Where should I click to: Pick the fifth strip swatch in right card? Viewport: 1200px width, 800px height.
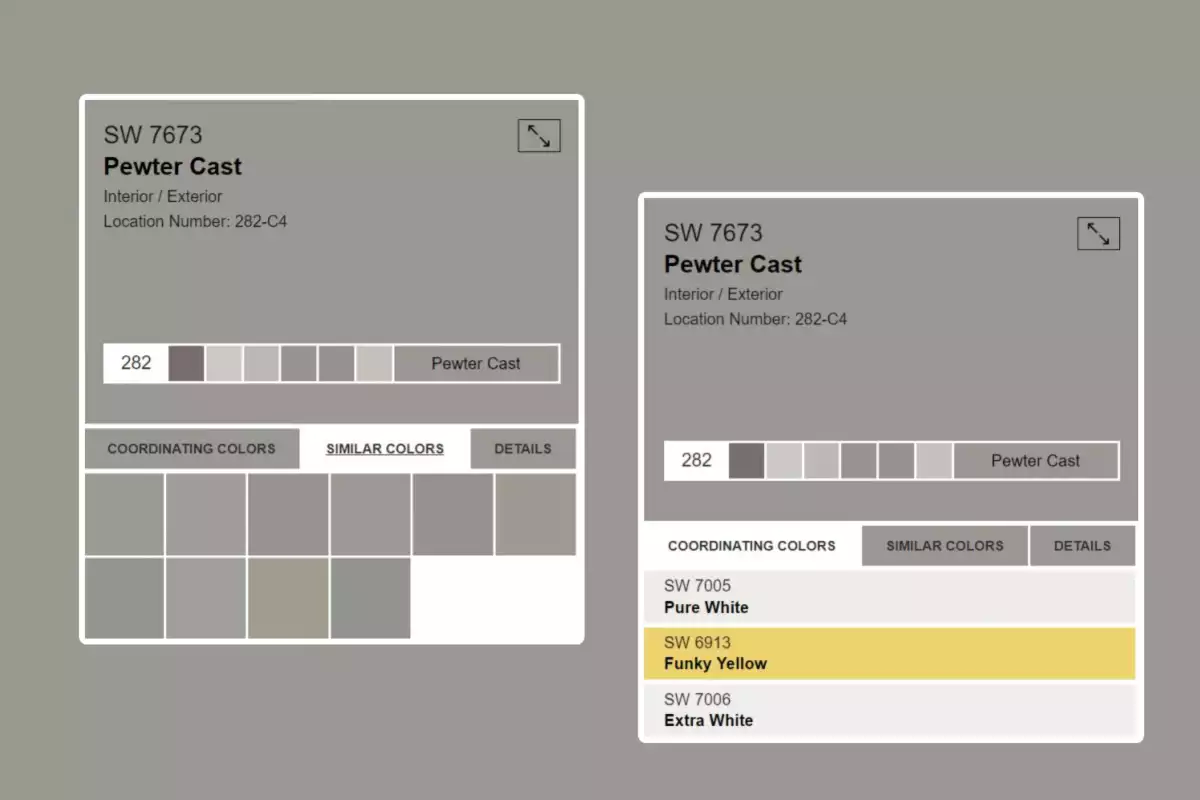896,461
